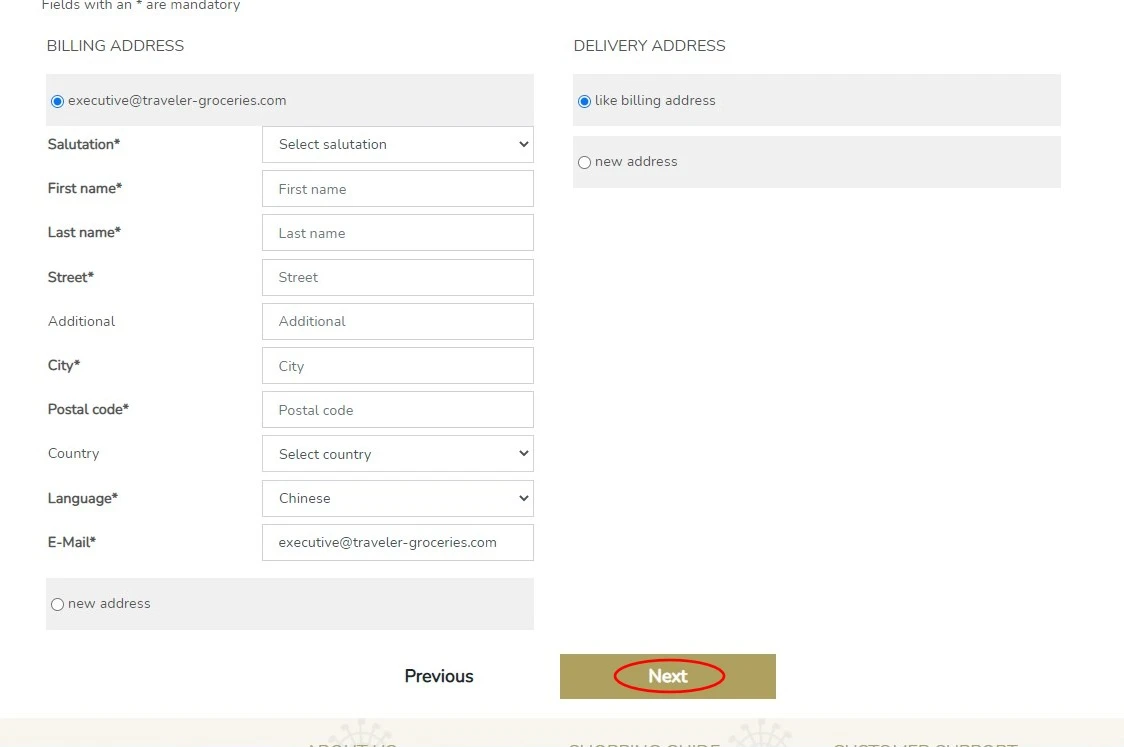Click the E-Mail input field
The image size is (1124, 747).
point(397,542)
